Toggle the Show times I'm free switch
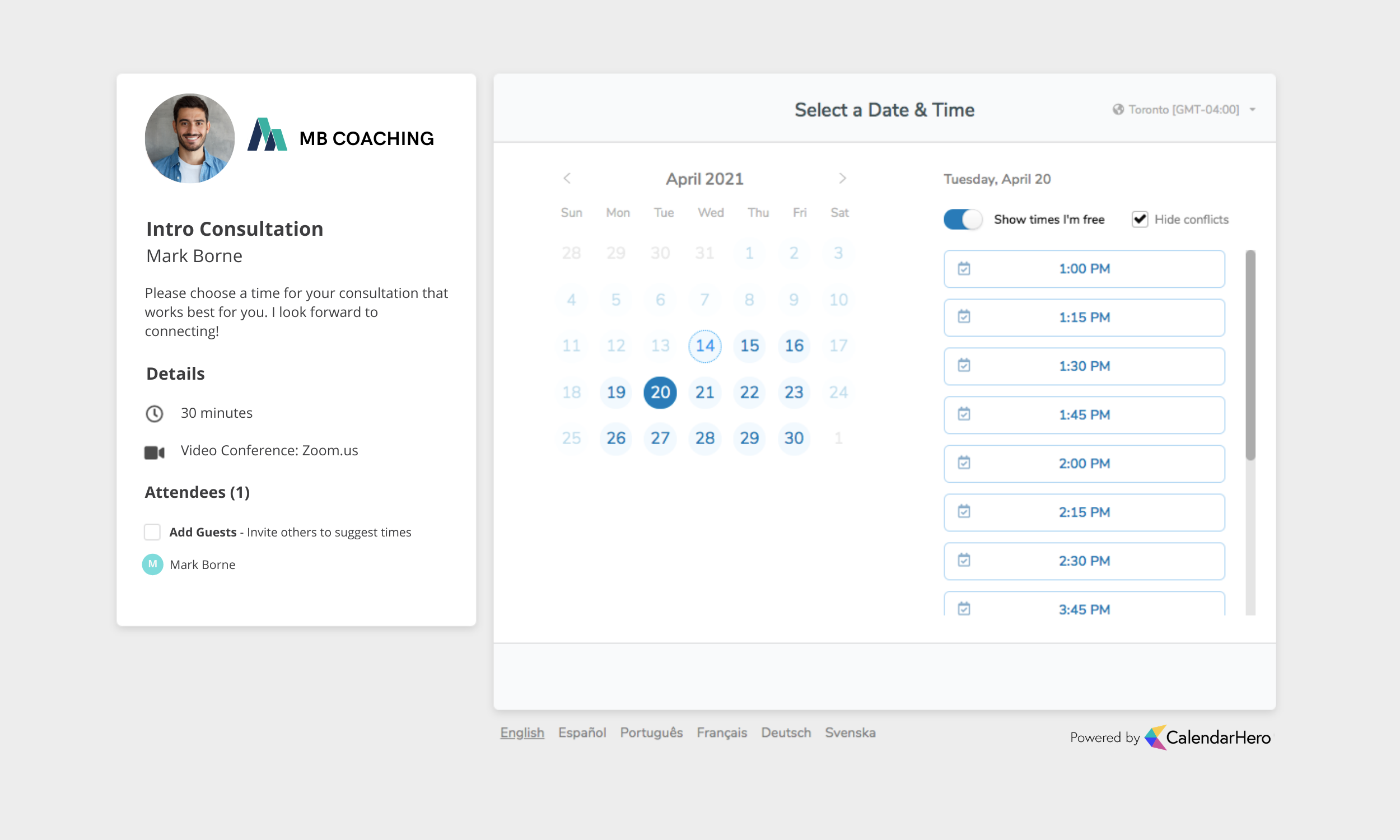The image size is (1400, 840). pyautogui.click(x=962, y=220)
